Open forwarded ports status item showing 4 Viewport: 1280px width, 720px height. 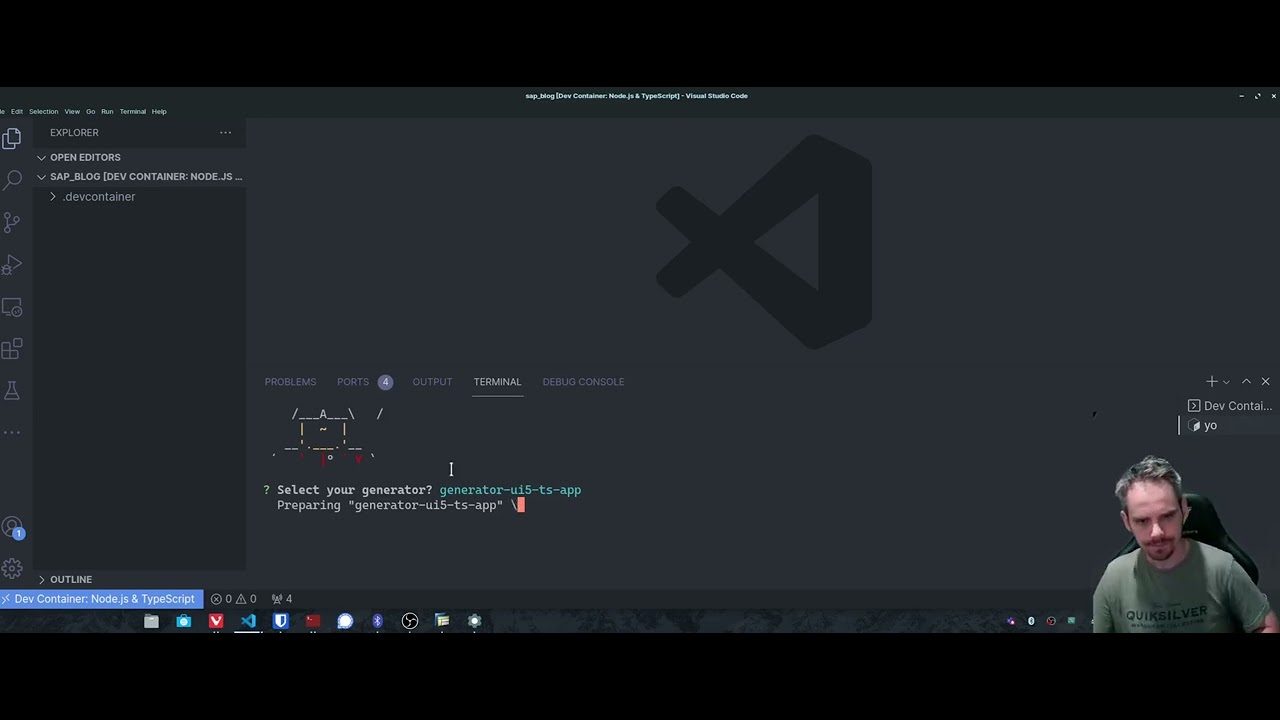coord(282,599)
